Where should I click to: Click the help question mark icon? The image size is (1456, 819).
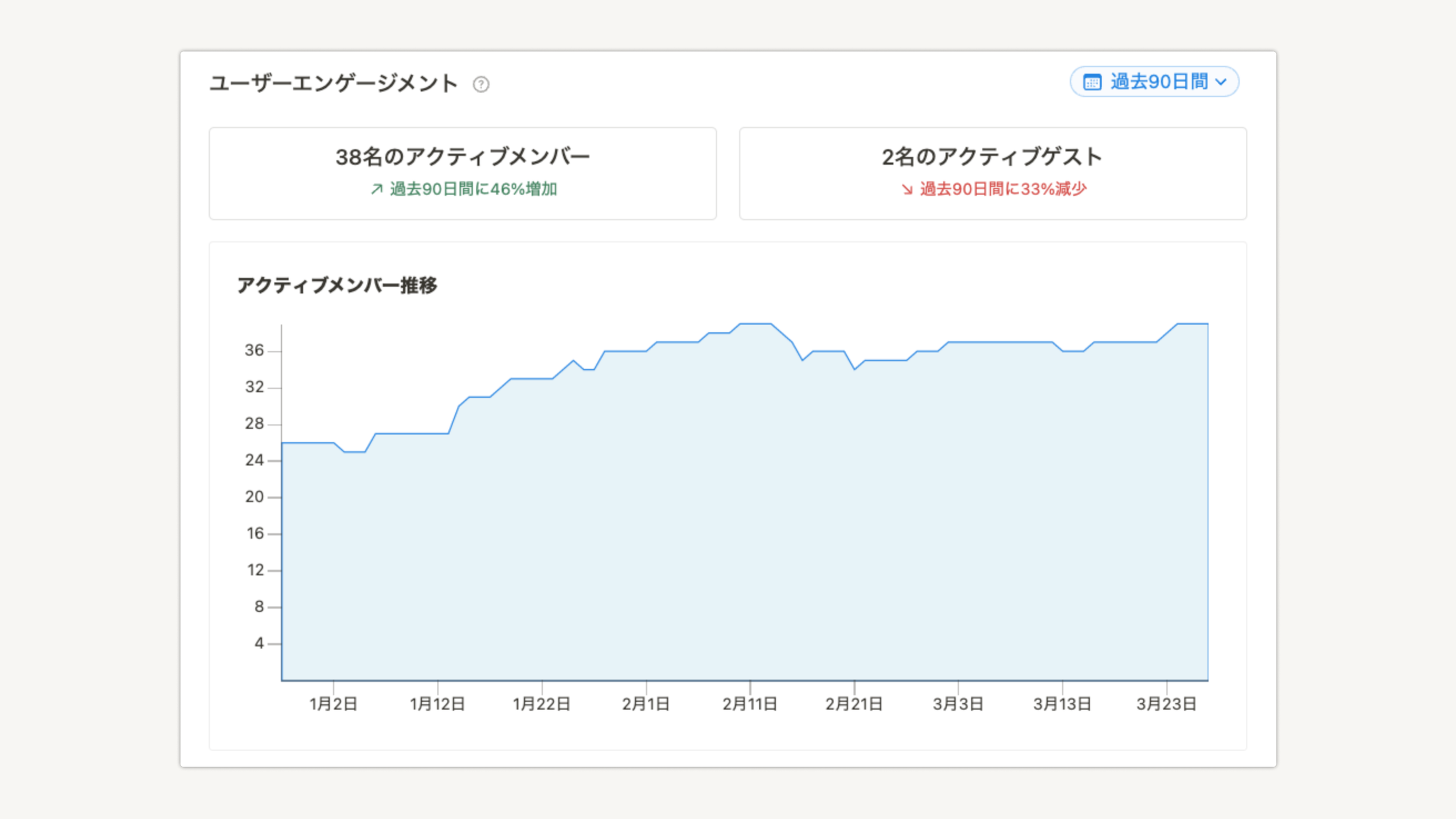480,84
